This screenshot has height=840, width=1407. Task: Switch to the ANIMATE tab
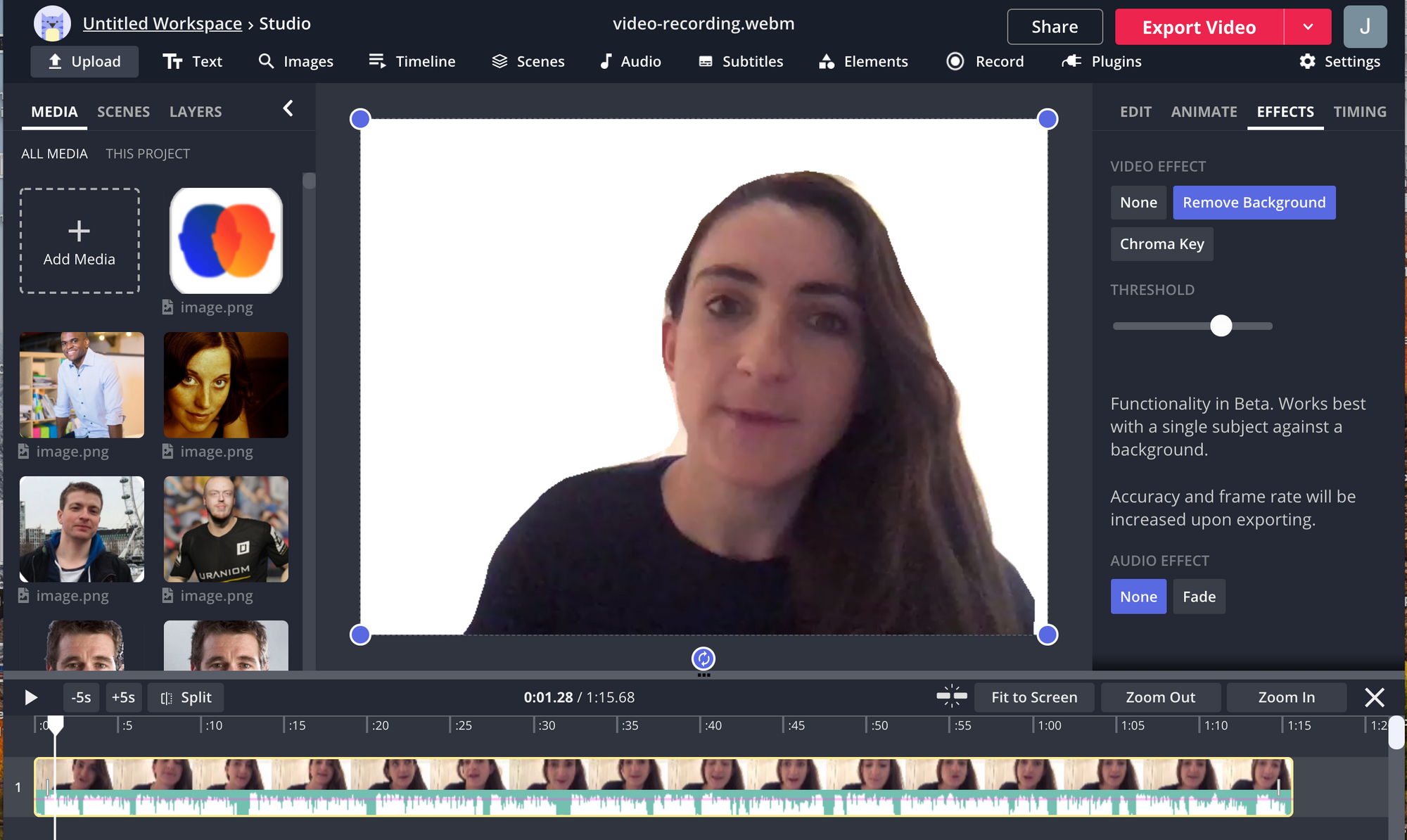point(1204,112)
